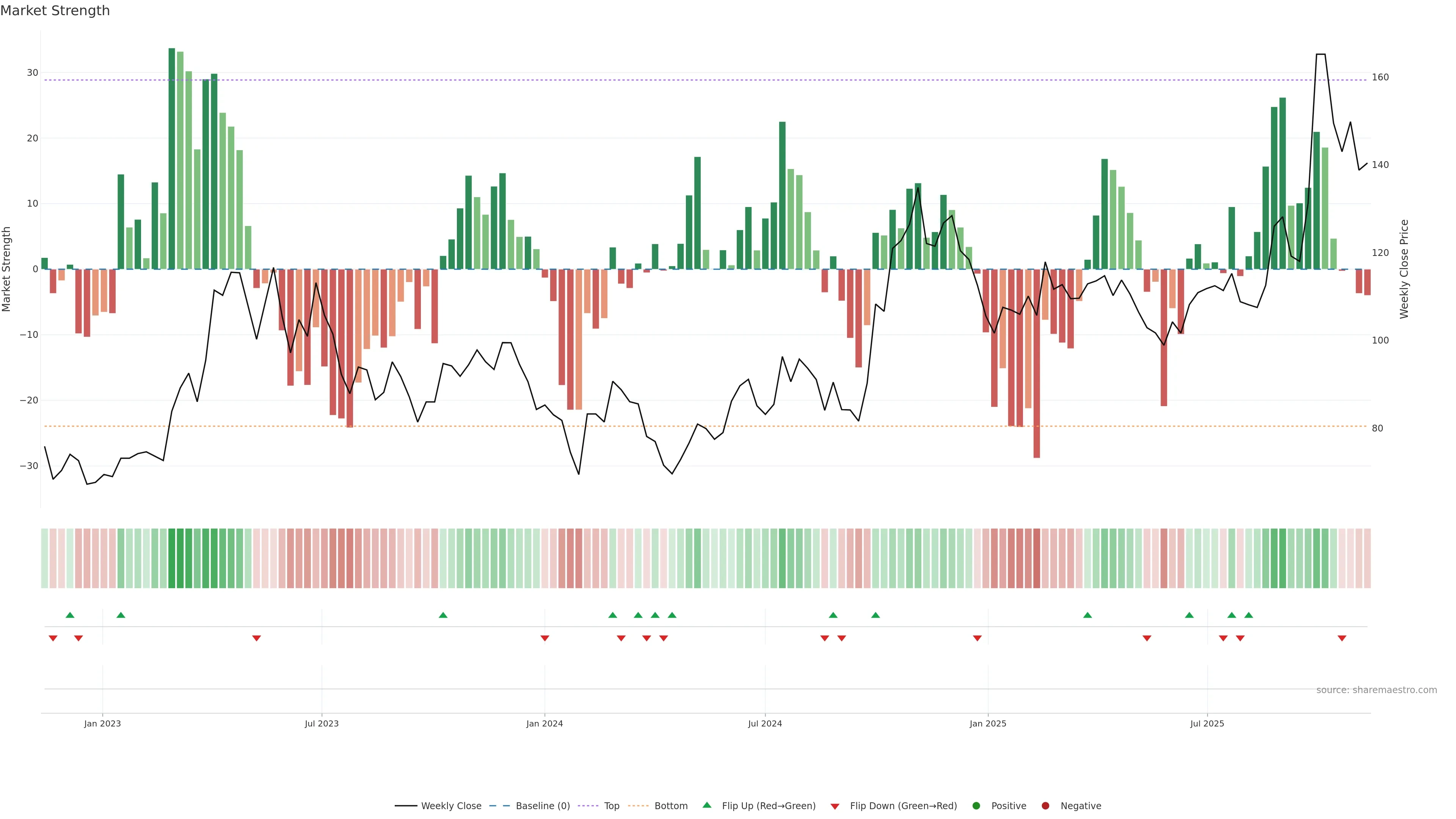The width and height of the screenshot is (1456, 819).
Task: Click the flip-down marker just left of Jan 2025
Action: point(977,638)
